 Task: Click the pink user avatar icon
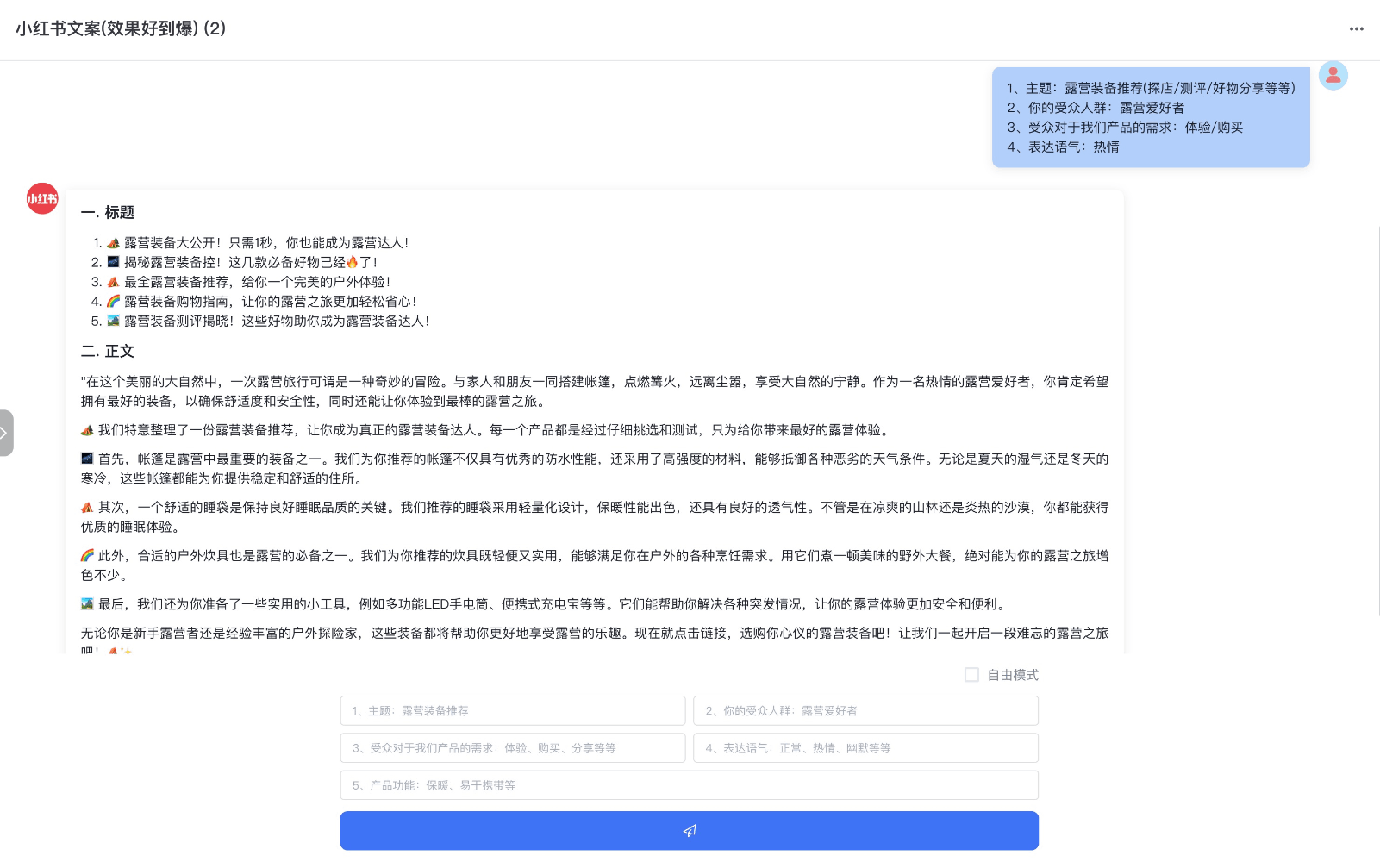(x=1333, y=76)
